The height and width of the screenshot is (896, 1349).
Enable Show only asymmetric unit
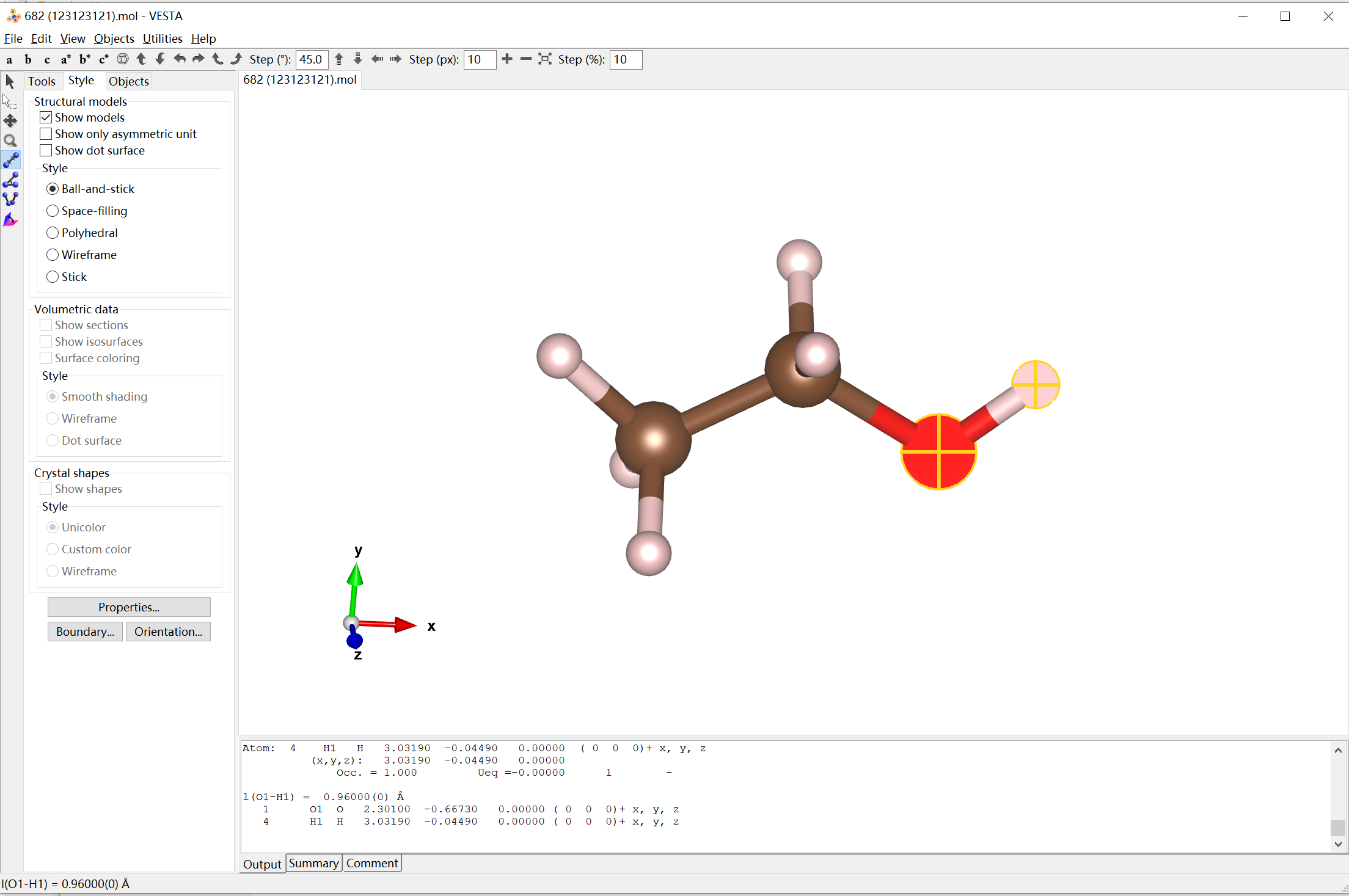(46, 134)
